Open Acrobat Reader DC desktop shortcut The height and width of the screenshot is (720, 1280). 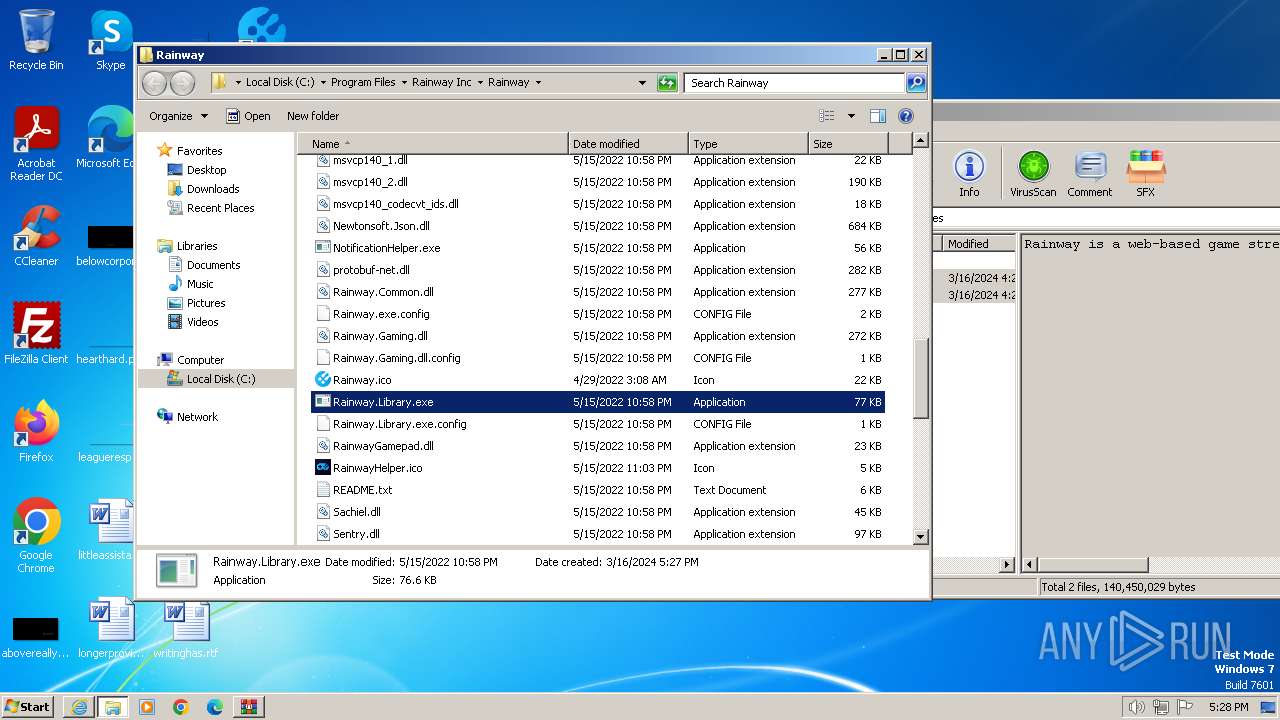[x=36, y=144]
